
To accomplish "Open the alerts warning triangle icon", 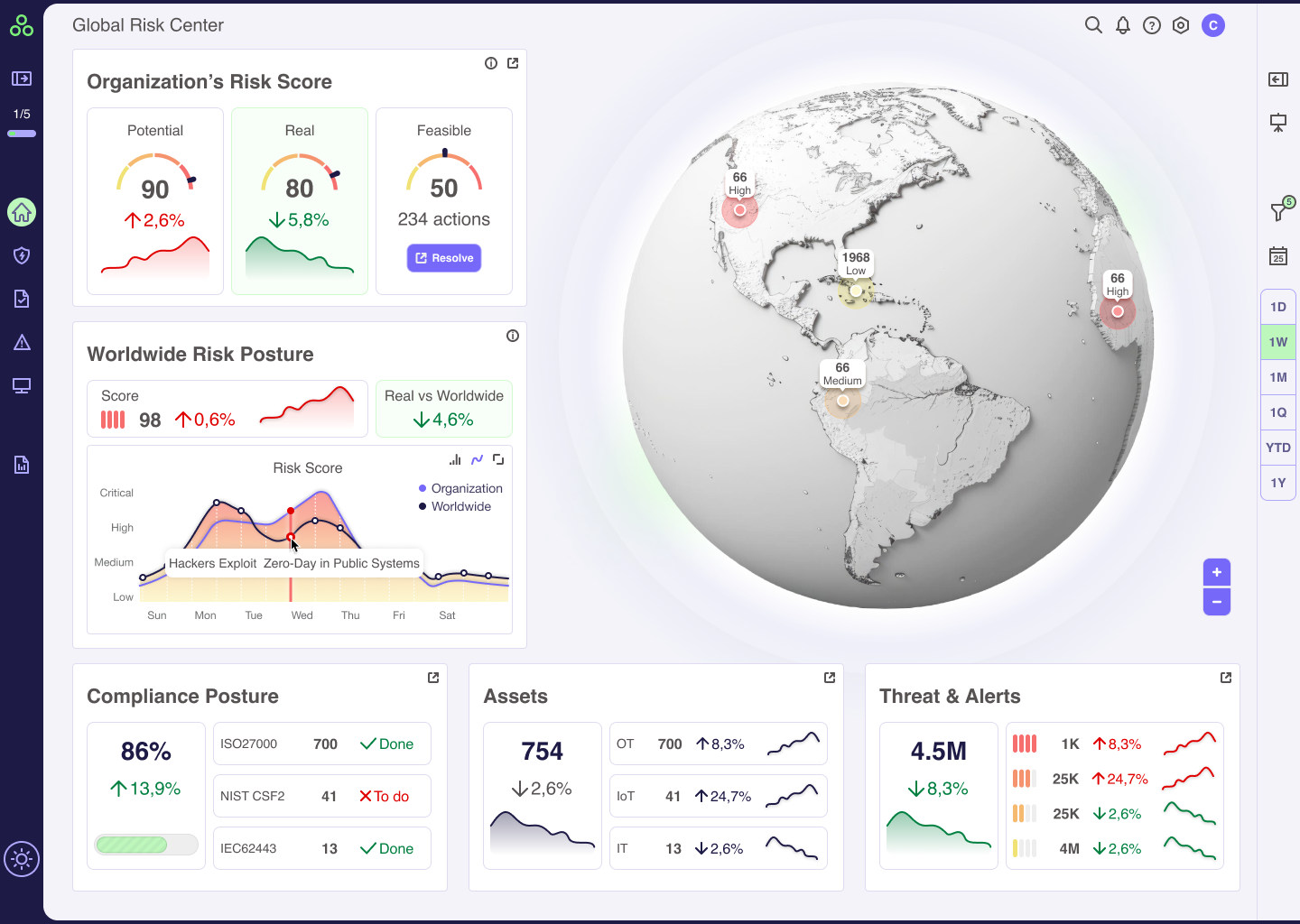I will [x=22, y=342].
